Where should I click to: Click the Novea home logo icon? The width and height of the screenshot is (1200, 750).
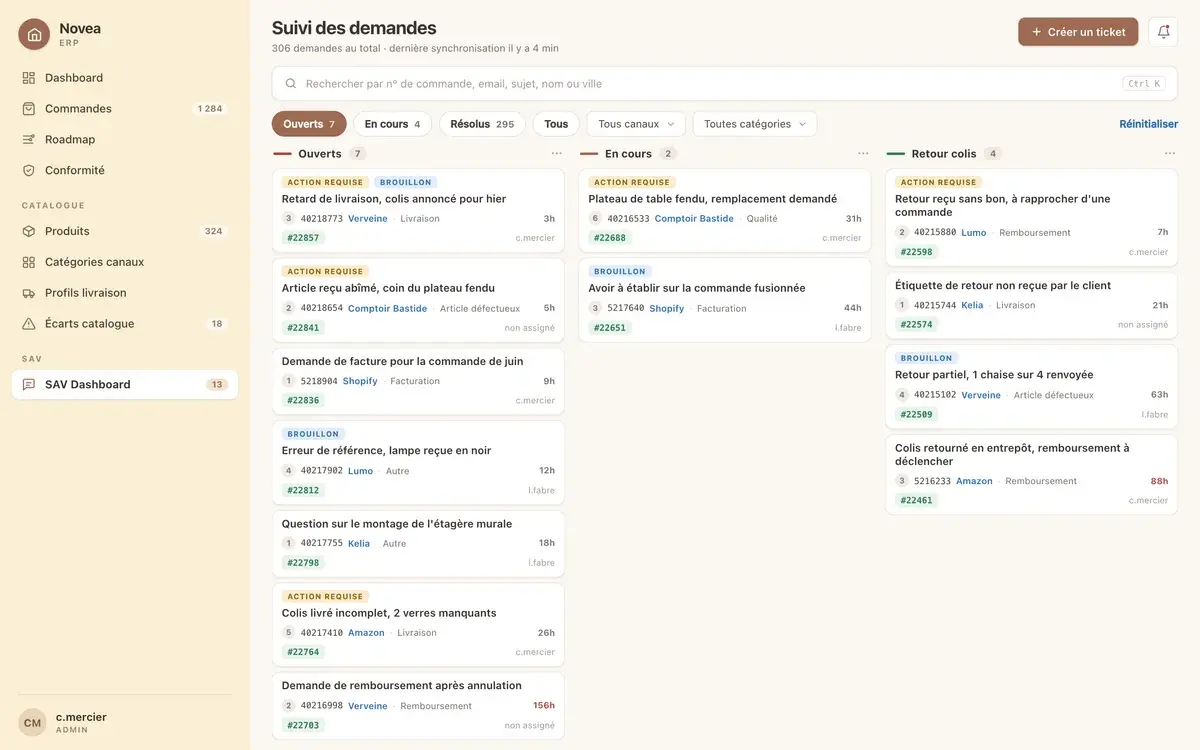click(34, 34)
